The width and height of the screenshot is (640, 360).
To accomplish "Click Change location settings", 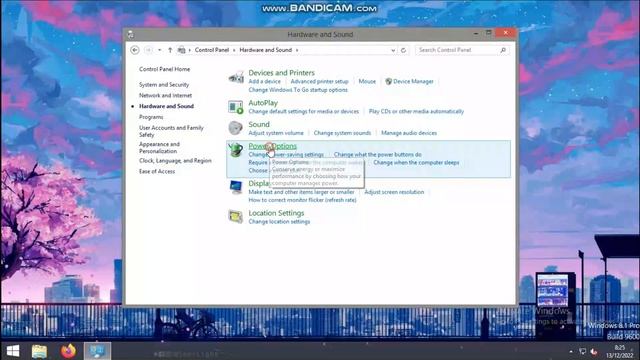I will pos(279,222).
